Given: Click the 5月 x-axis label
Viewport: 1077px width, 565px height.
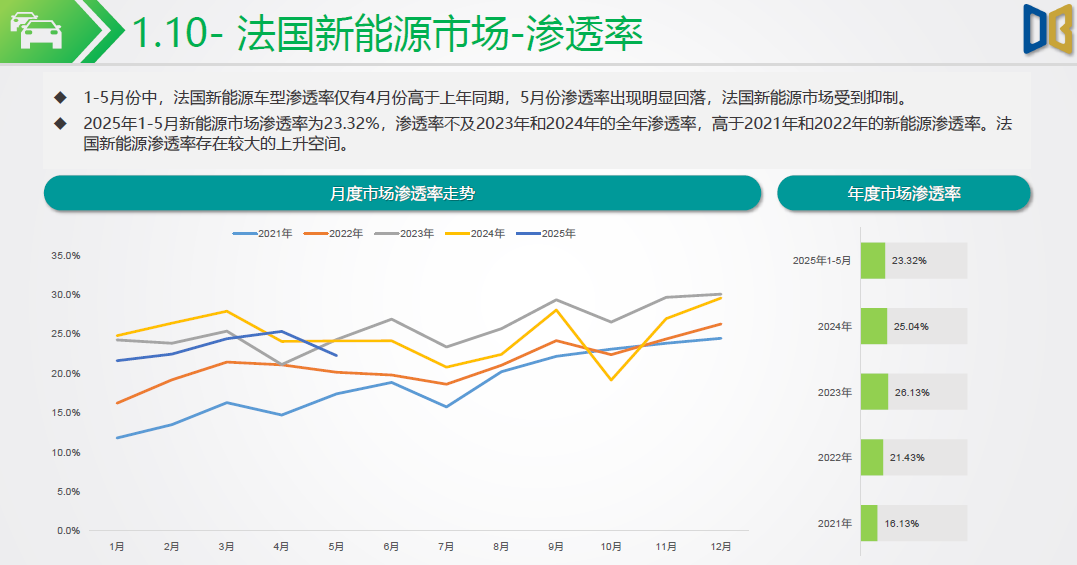Looking at the screenshot, I should (x=336, y=546).
